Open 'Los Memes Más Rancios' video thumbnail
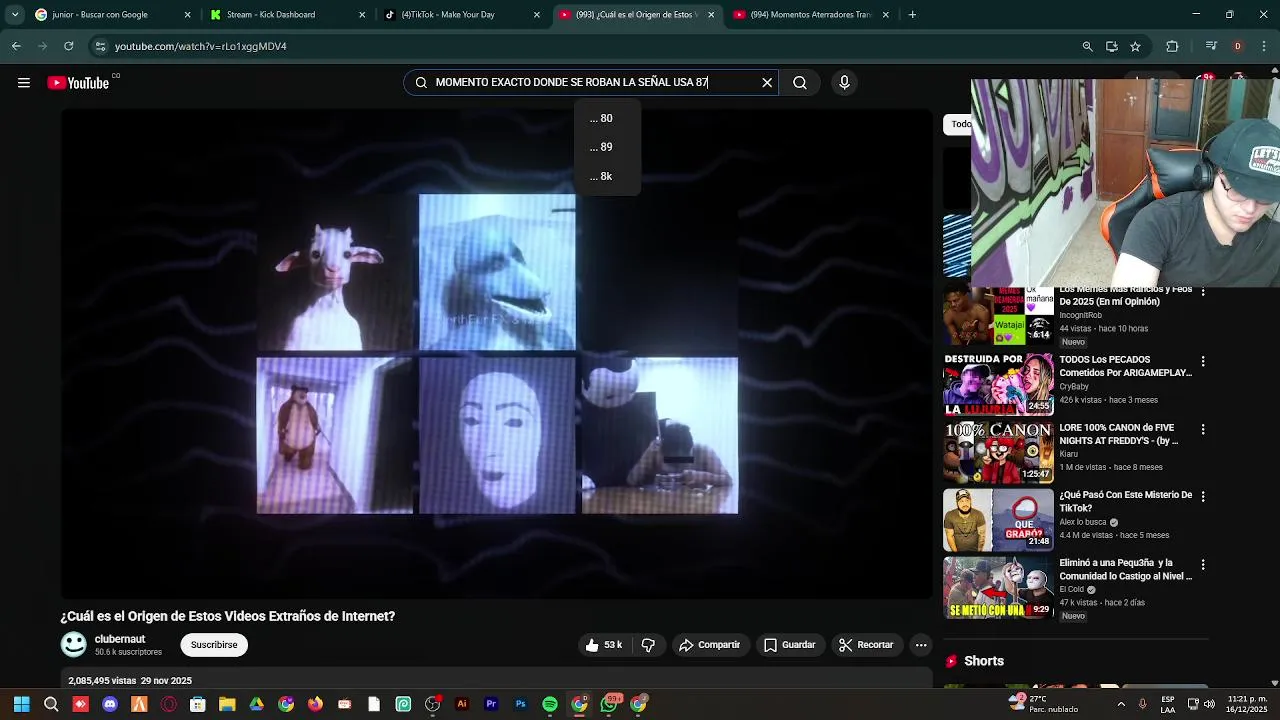 [x=998, y=315]
